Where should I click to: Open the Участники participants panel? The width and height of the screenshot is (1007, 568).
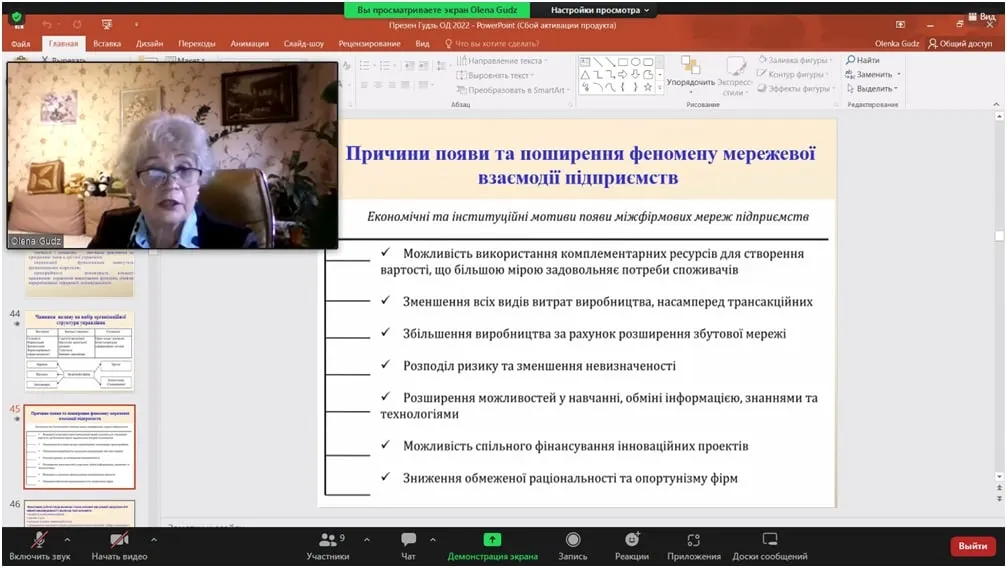pos(328,546)
